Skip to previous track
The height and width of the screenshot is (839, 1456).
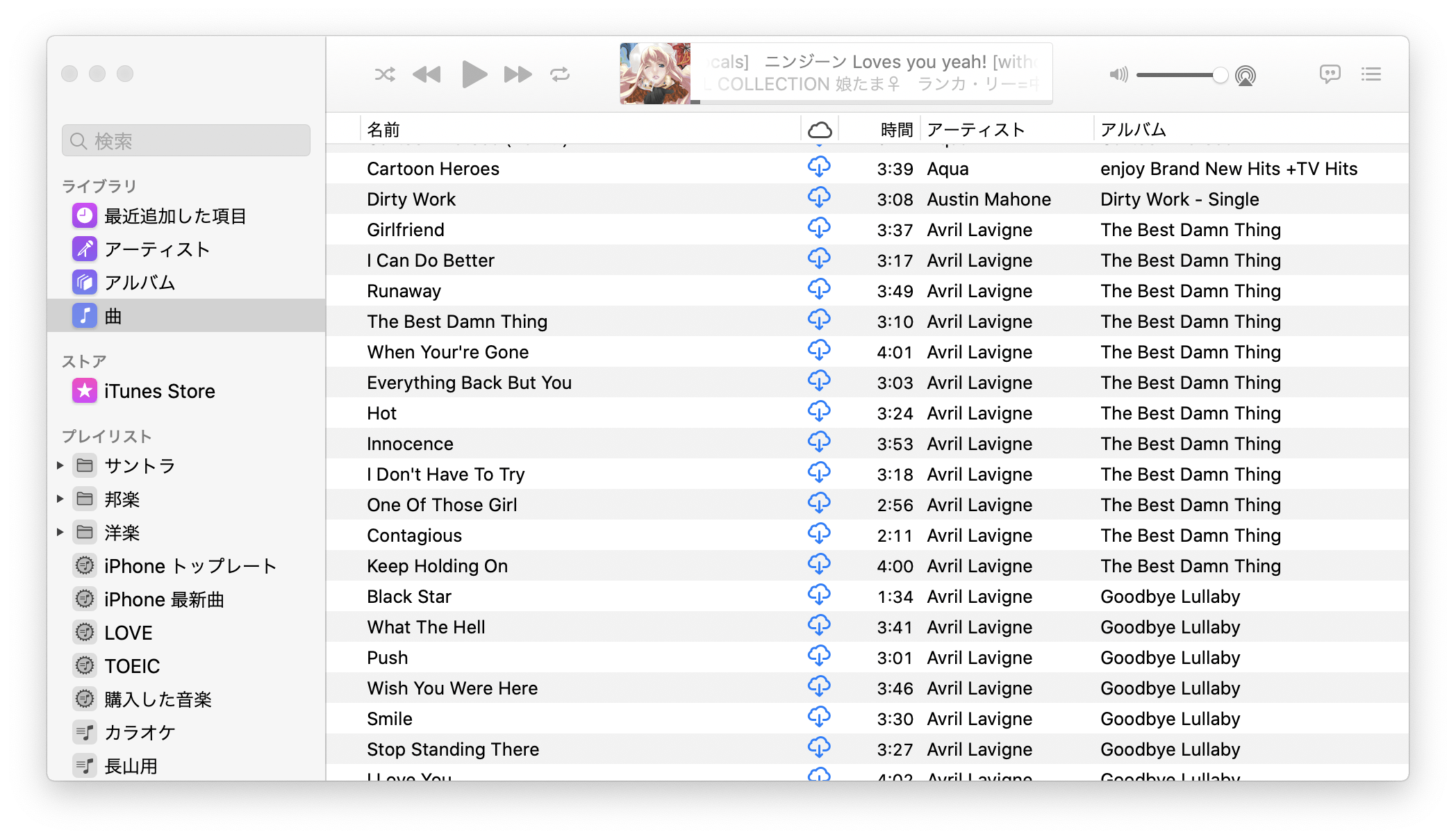point(427,74)
